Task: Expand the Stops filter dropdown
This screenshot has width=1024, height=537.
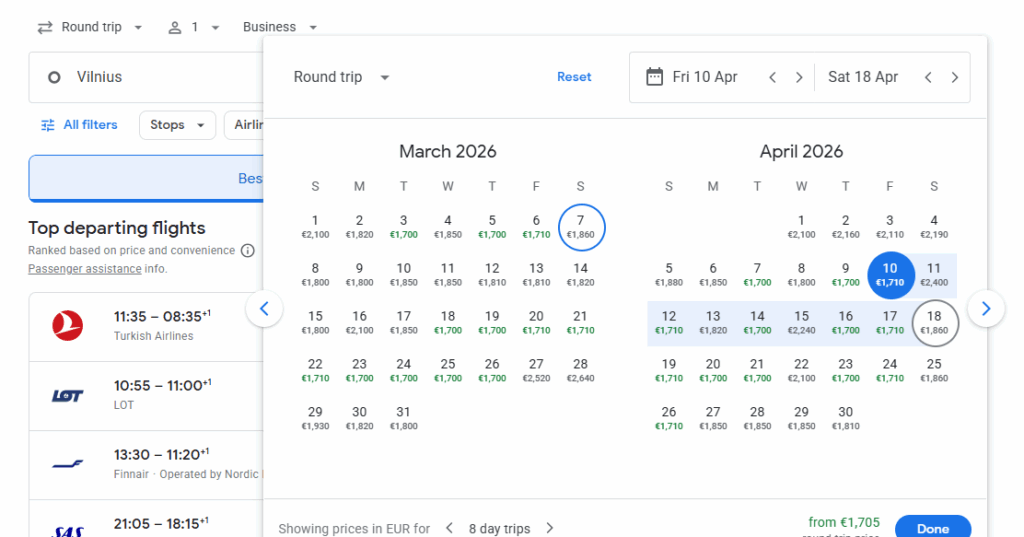Action: click(x=177, y=125)
